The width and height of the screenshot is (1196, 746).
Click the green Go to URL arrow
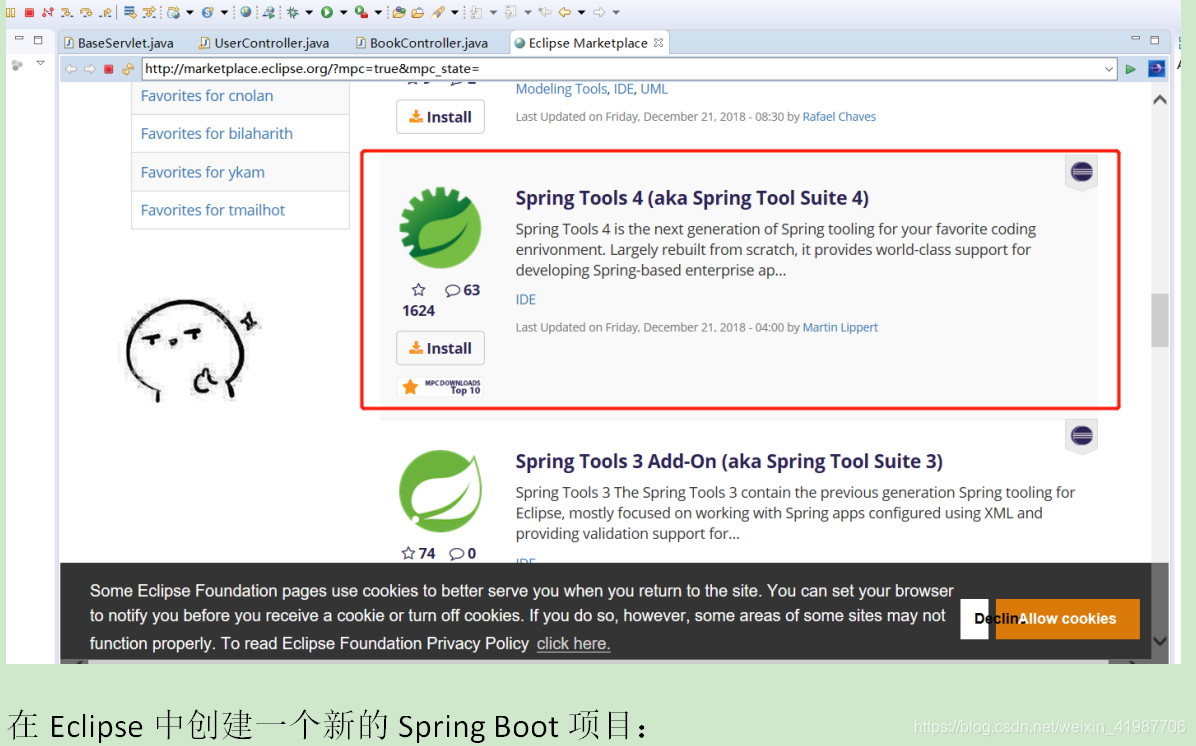tap(1130, 69)
